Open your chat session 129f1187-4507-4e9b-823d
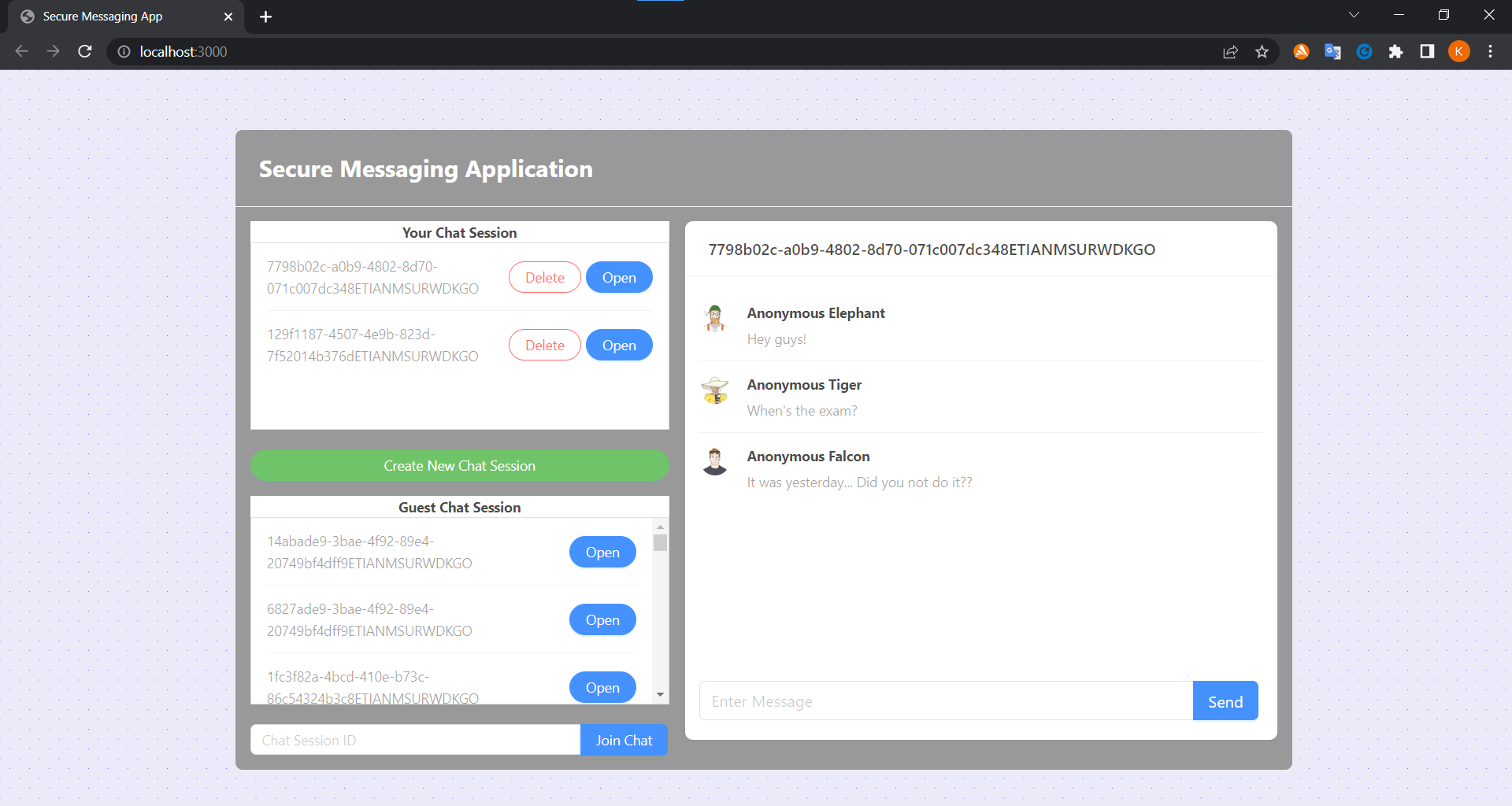Image resolution: width=1512 pixels, height=806 pixels. pos(619,345)
